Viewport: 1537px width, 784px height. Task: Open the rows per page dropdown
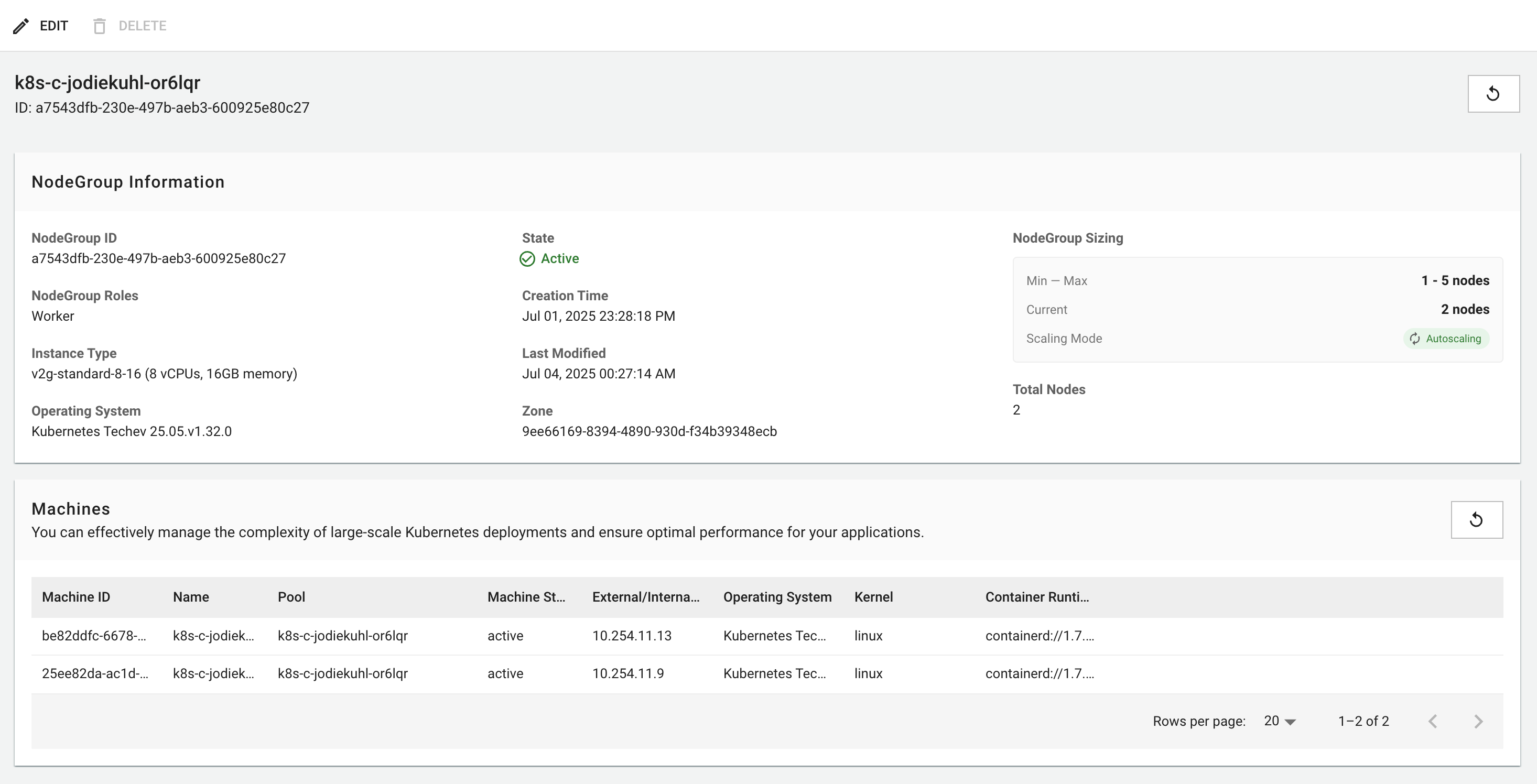click(1280, 721)
